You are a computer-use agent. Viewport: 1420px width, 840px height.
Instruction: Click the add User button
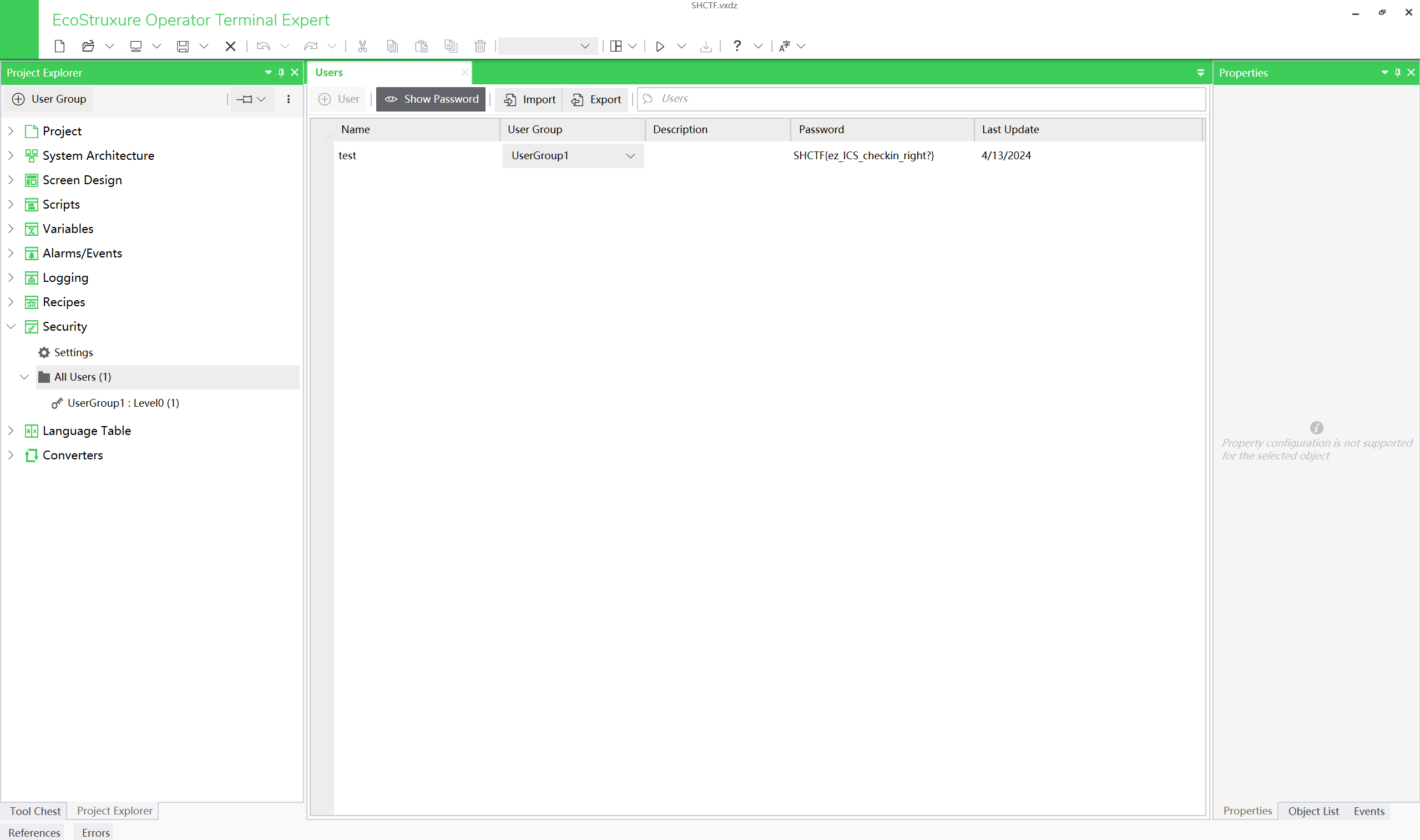[x=339, y=99]
